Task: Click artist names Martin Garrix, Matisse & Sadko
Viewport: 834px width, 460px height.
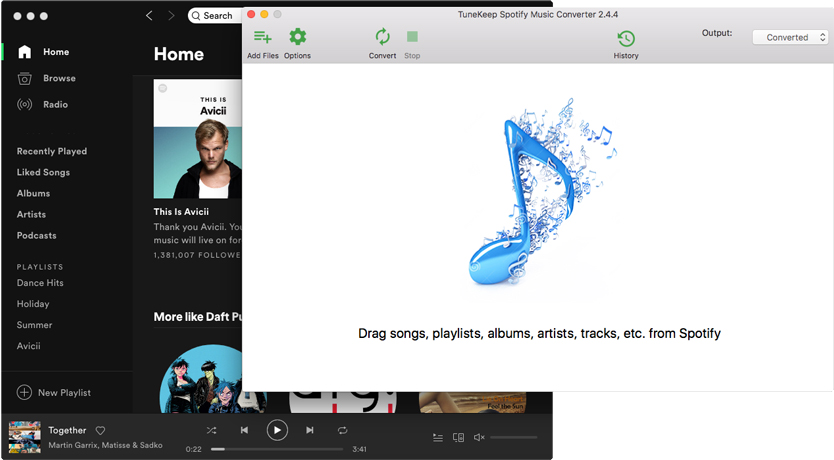Action: (105, 445)
